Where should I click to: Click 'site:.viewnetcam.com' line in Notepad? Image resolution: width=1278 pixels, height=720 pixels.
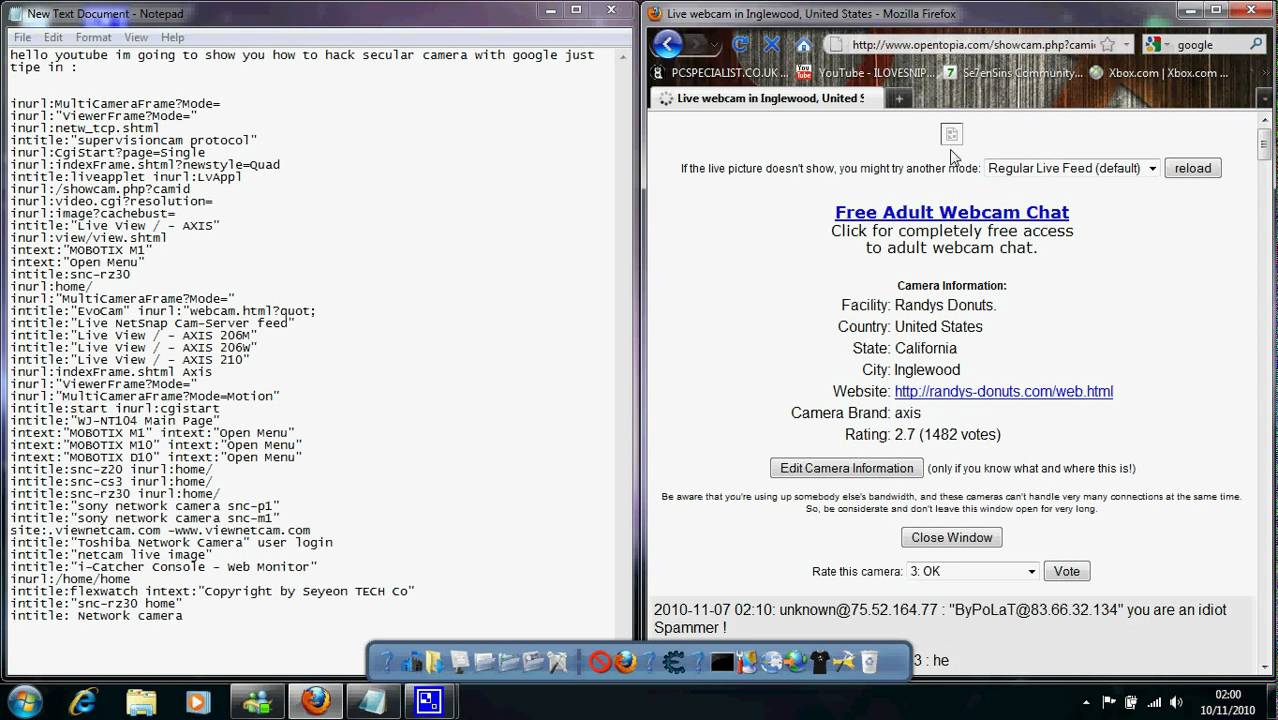(160, 531)
